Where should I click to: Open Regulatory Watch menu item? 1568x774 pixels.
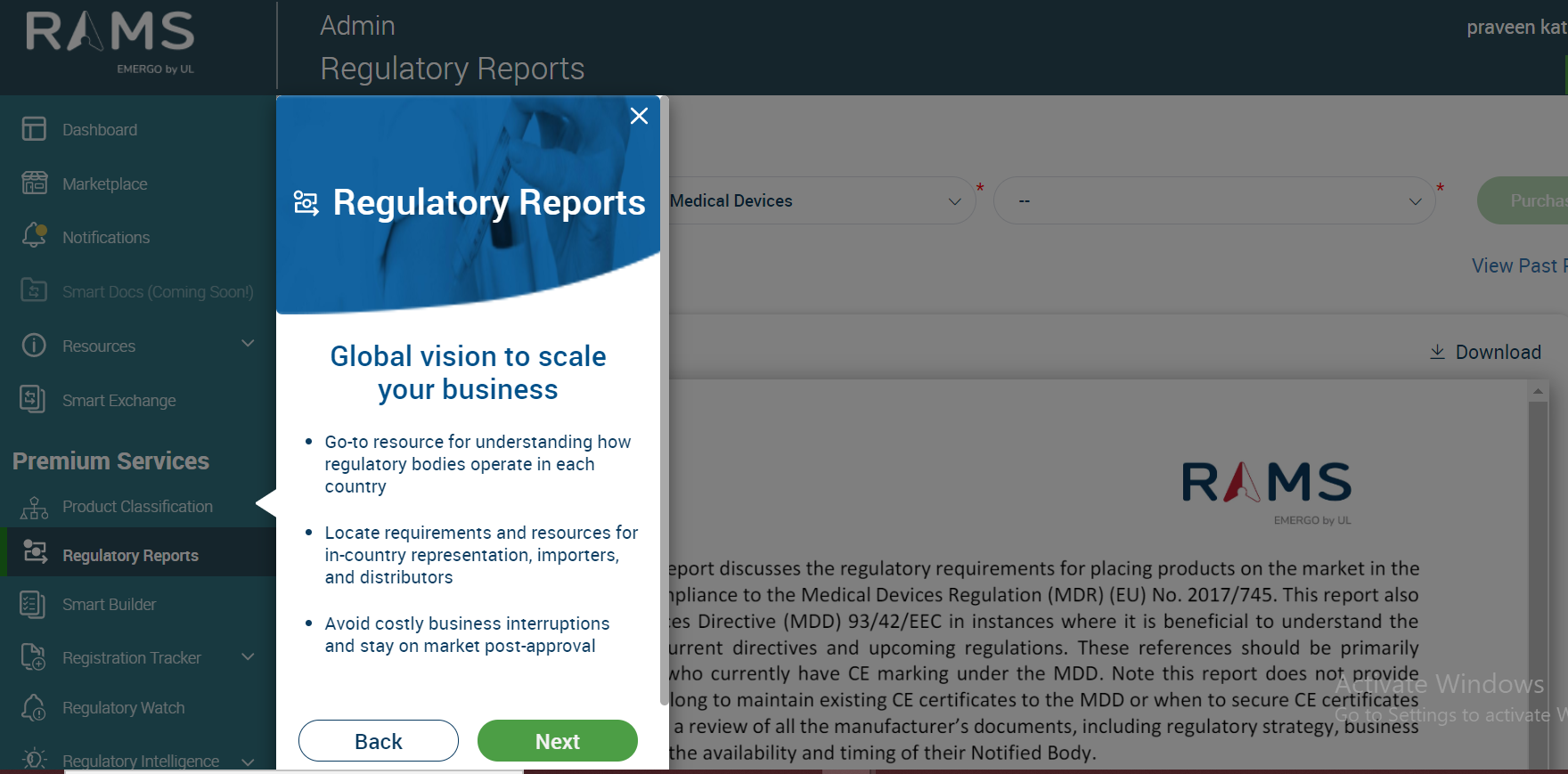point(124,708)
